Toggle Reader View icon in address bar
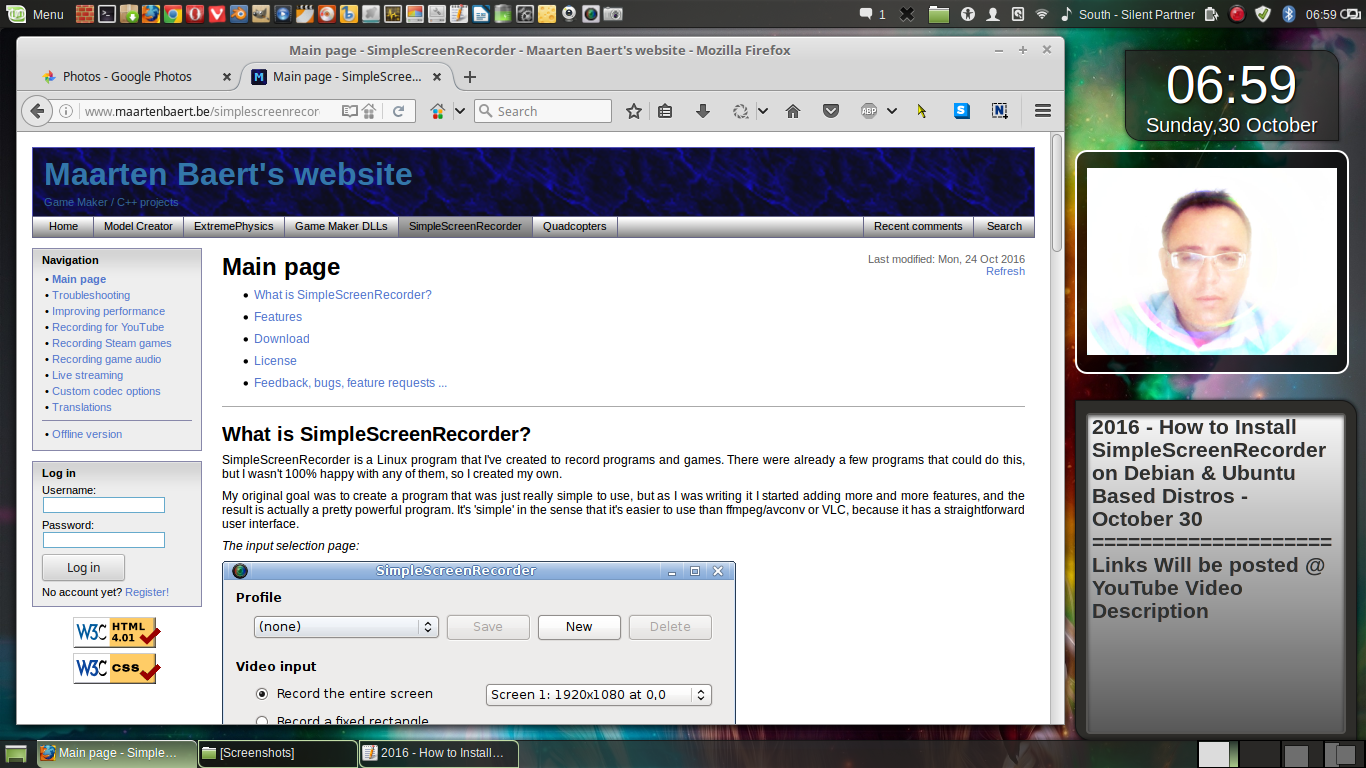1366x768 pixels. point(348,111)
